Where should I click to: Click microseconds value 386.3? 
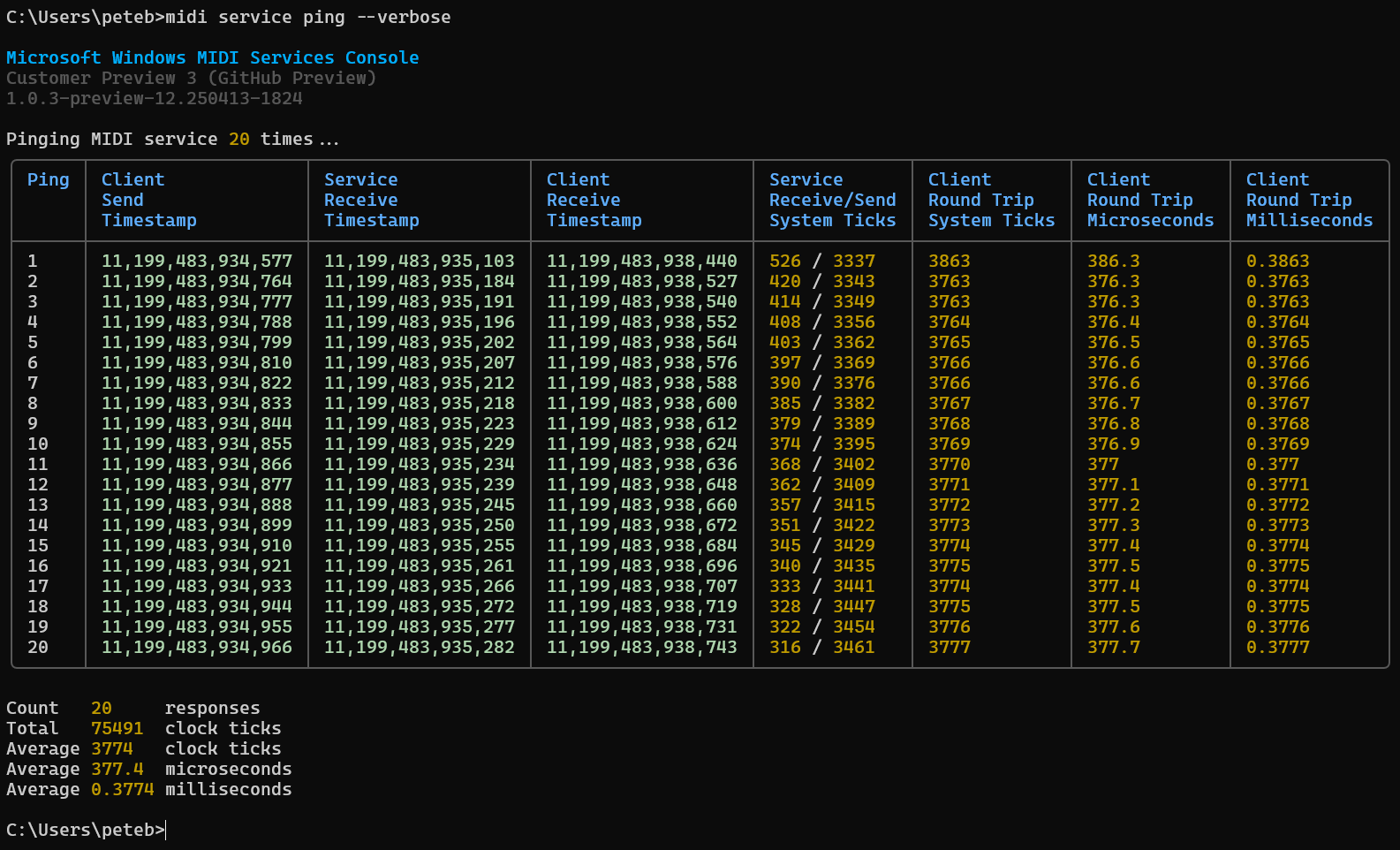[1114, 261]
